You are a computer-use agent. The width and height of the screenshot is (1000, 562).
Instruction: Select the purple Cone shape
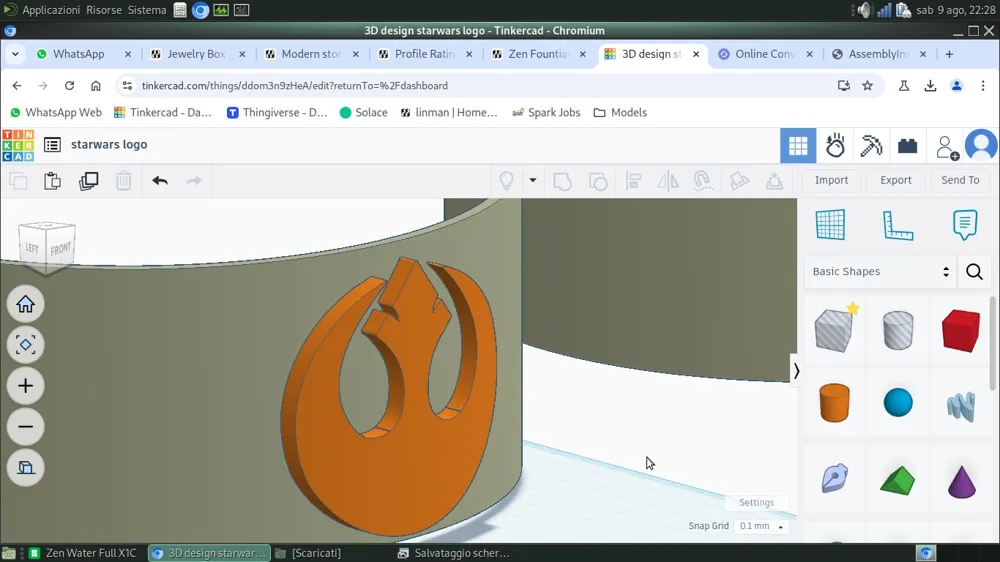coord(962,482)
